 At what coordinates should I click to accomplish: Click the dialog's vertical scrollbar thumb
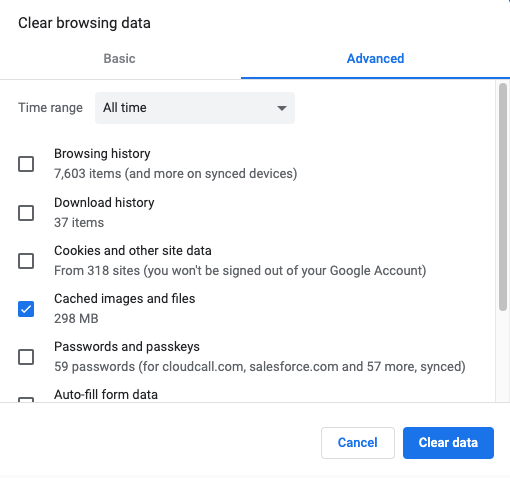point(503,197)
